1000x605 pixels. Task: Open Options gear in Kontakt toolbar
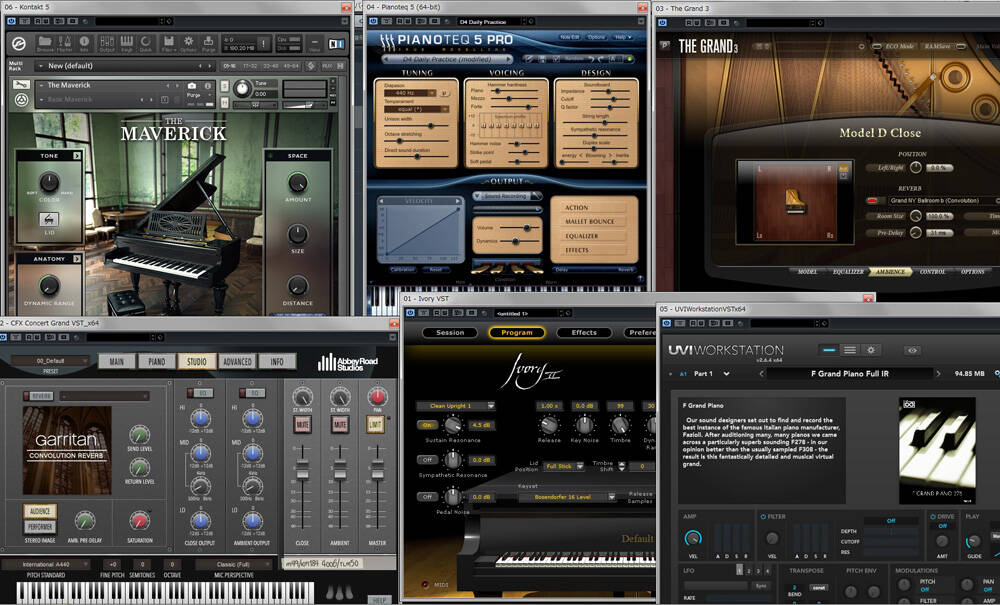189,43
